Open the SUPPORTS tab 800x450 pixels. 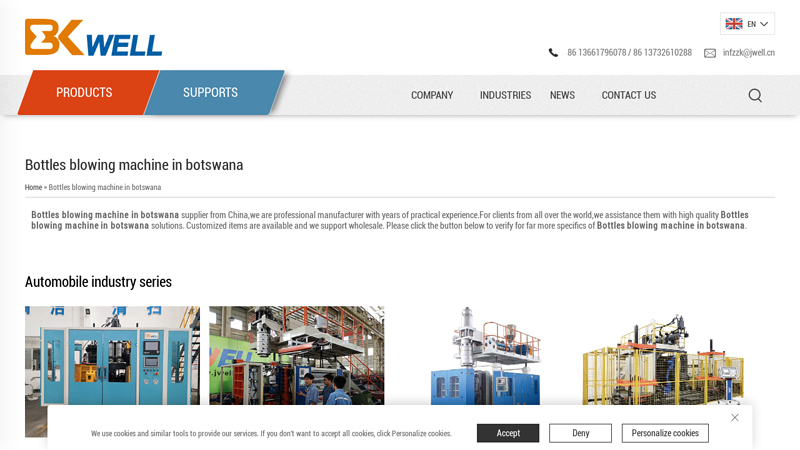coord(210,92)
